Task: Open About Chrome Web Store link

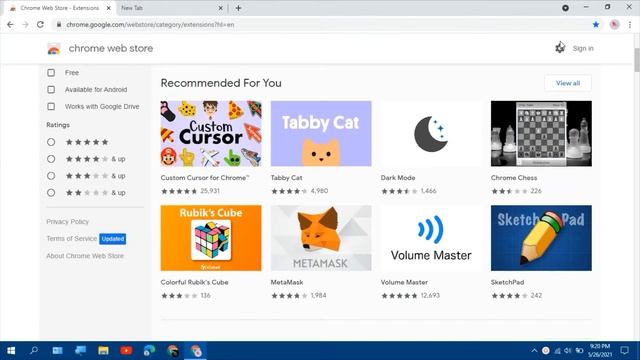Action: [85, 256]
